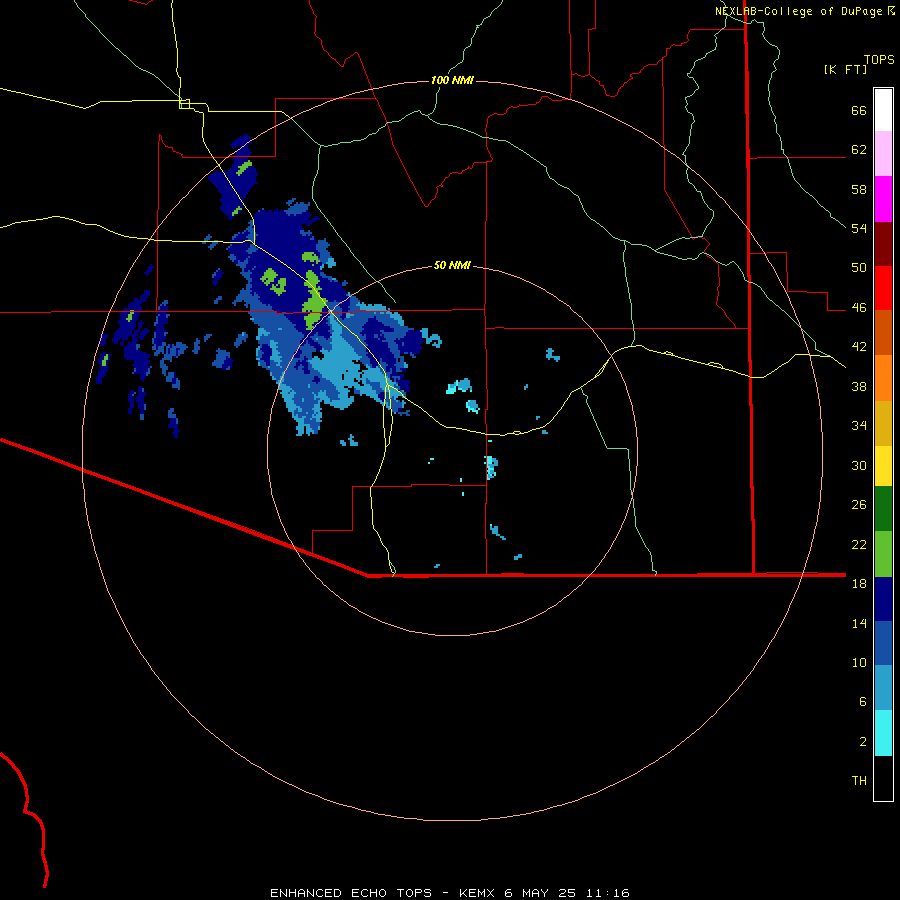
Task: Click the ENHANCED ECHO TOPS KEMX caption
Action: tap(450, 893)
